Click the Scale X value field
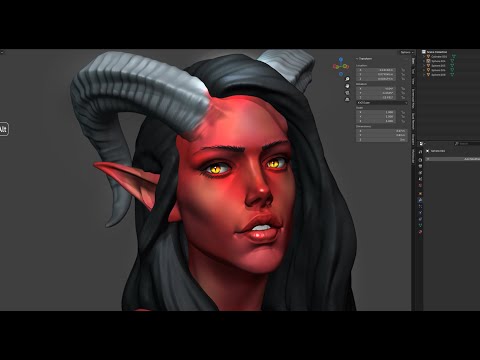The width and height of the screenshot is (480, 360). (x=376, y=112)
